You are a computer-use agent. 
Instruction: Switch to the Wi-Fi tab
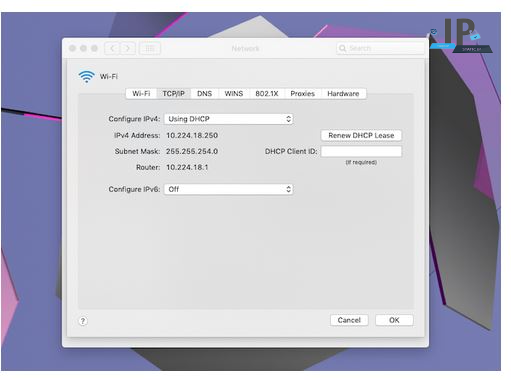tap(141, 94)
